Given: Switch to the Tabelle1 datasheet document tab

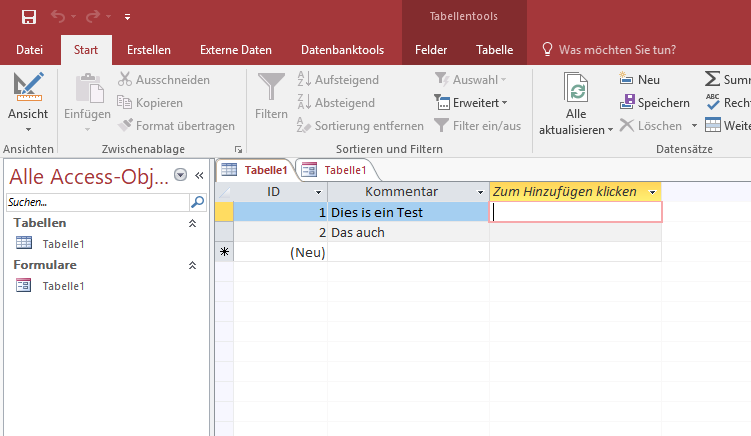Looking at the screenshot, I should point(255,170).
